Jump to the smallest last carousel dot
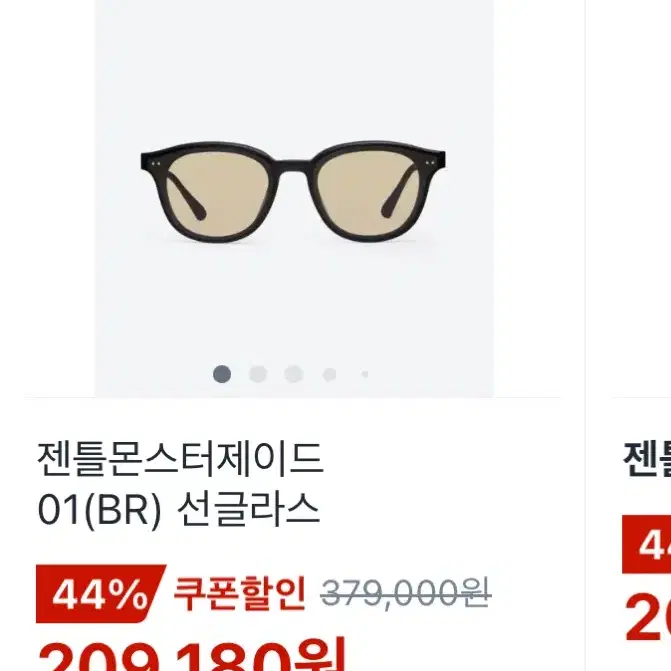This screenshot has height=671, width=671. tap(365, 374)
